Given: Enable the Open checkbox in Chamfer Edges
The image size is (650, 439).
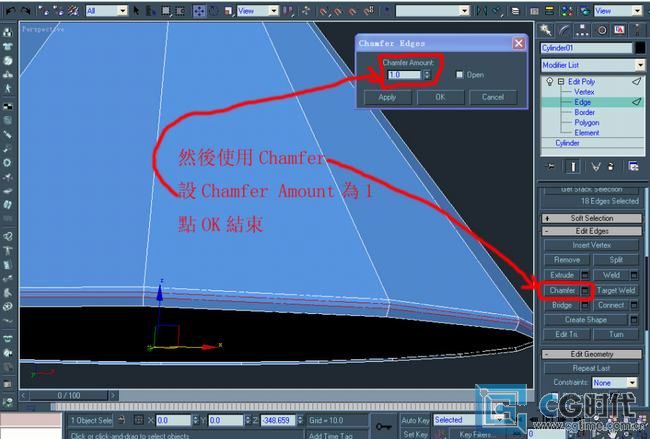Looking at the screenshot, I should pyautogui.click(x=460, y=74).
